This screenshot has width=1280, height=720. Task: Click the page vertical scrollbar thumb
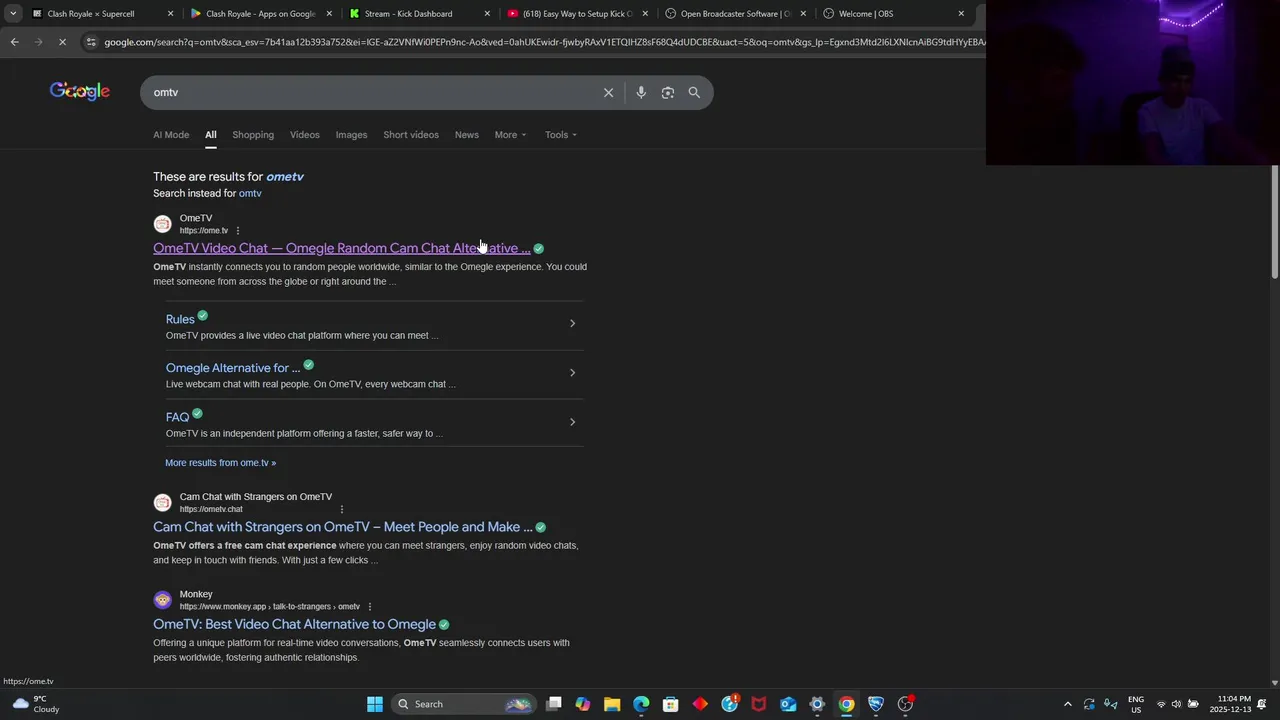point(1274,222)
